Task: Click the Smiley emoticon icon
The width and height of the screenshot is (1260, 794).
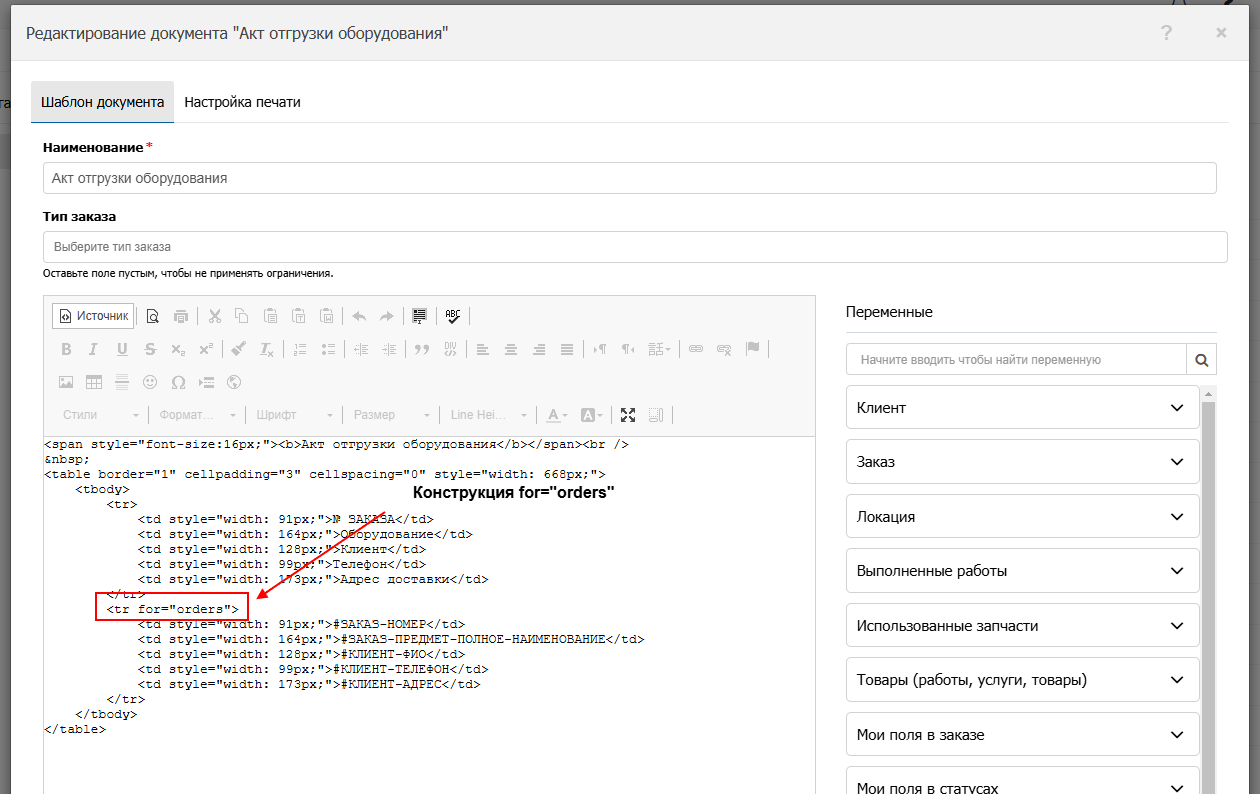Action: tap(150, 382)
